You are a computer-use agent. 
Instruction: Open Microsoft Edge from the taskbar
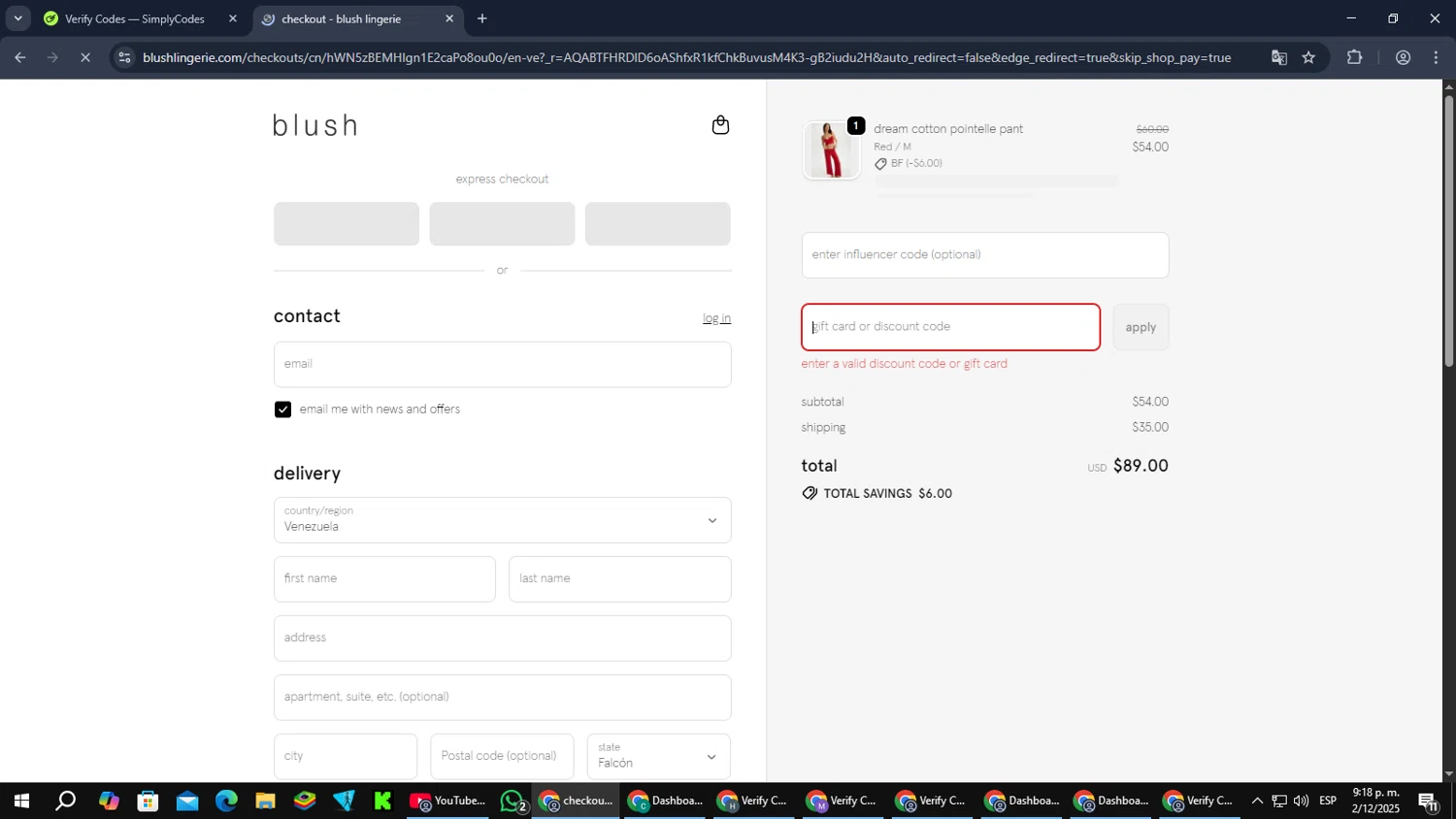point(226,802)
